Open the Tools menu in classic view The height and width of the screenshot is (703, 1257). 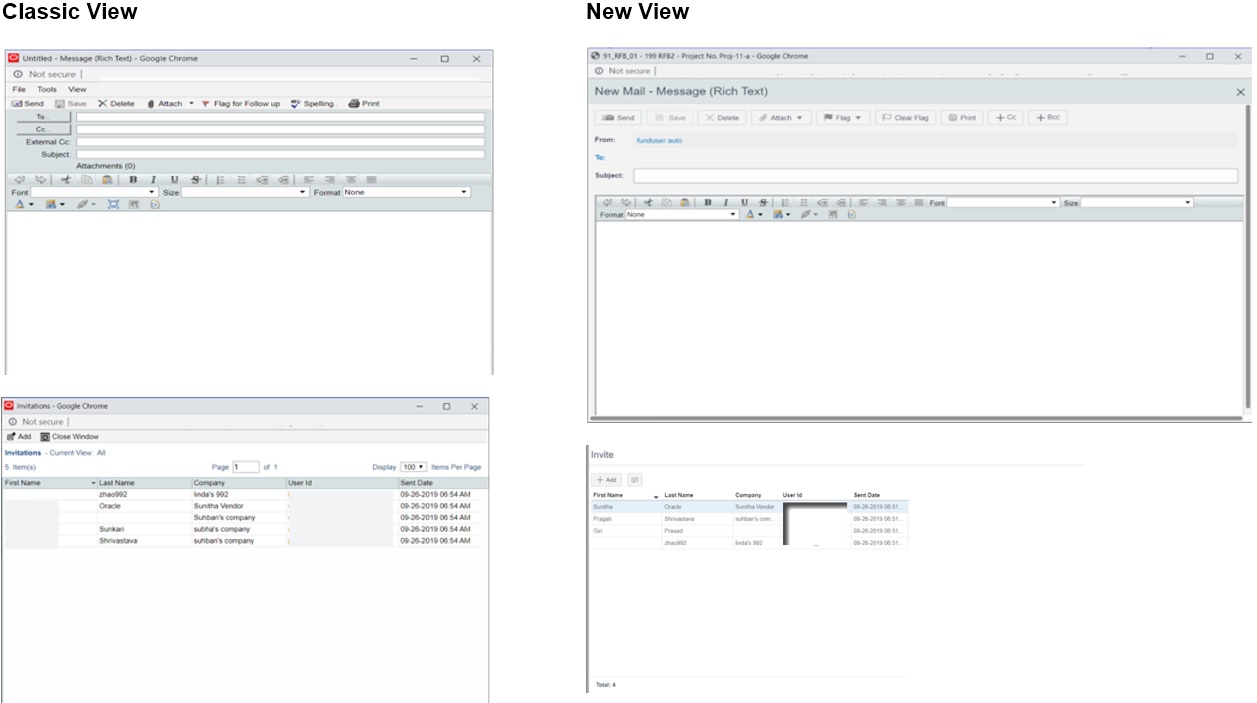click(x=47, y=89)
